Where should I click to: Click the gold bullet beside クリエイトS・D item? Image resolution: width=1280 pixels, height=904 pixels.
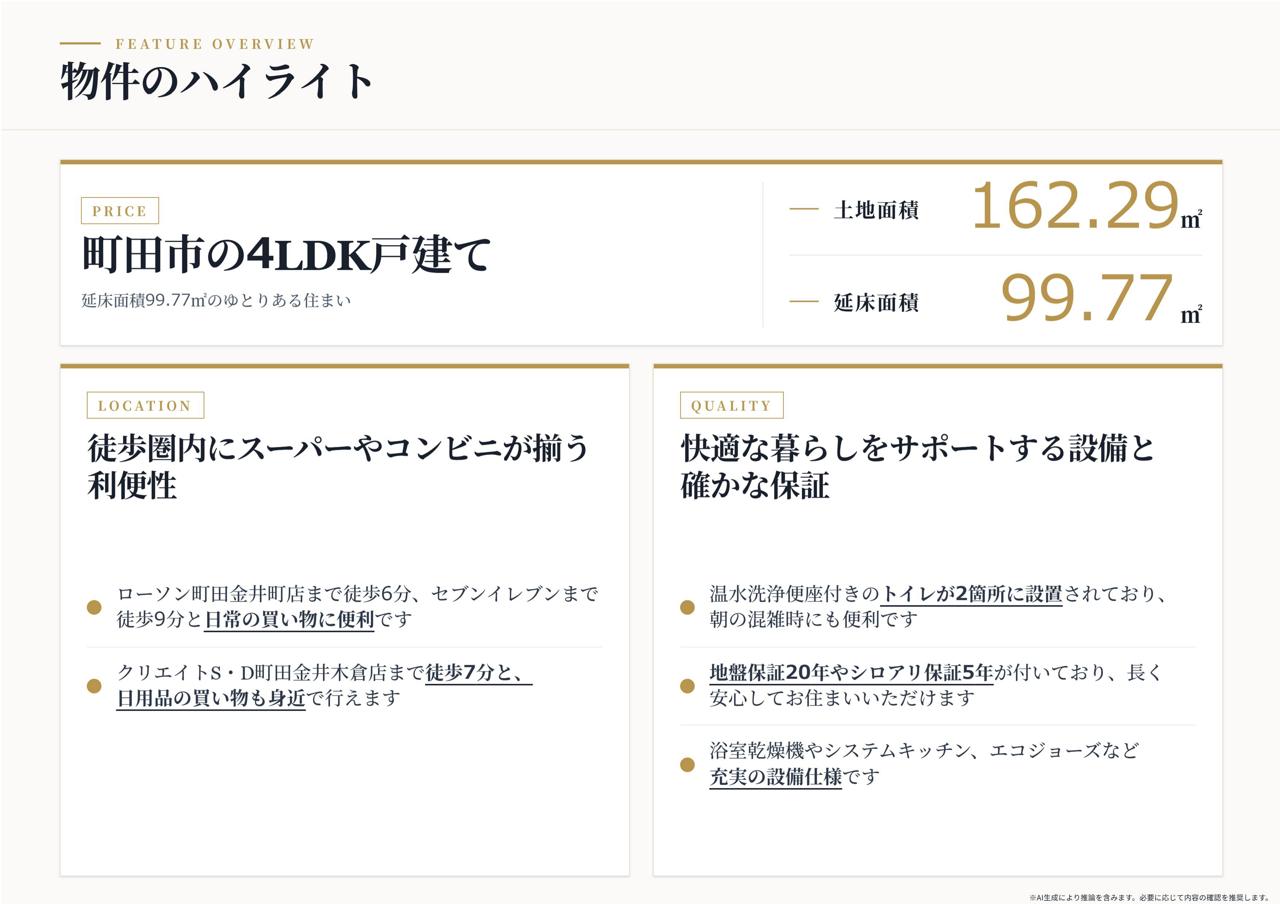tap(94, 686)
